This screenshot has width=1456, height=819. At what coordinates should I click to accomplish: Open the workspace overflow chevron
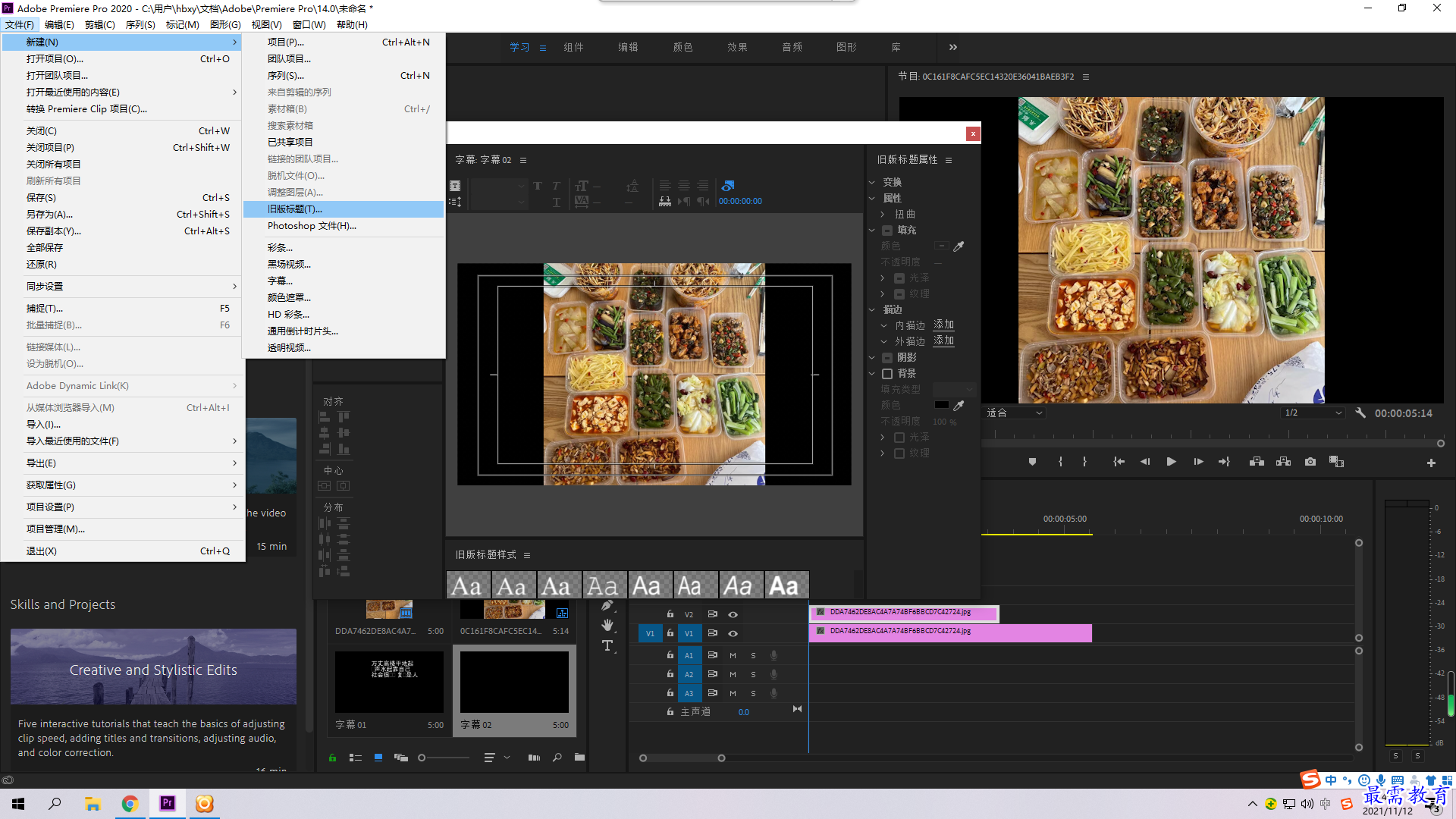(x=953, y=47)
